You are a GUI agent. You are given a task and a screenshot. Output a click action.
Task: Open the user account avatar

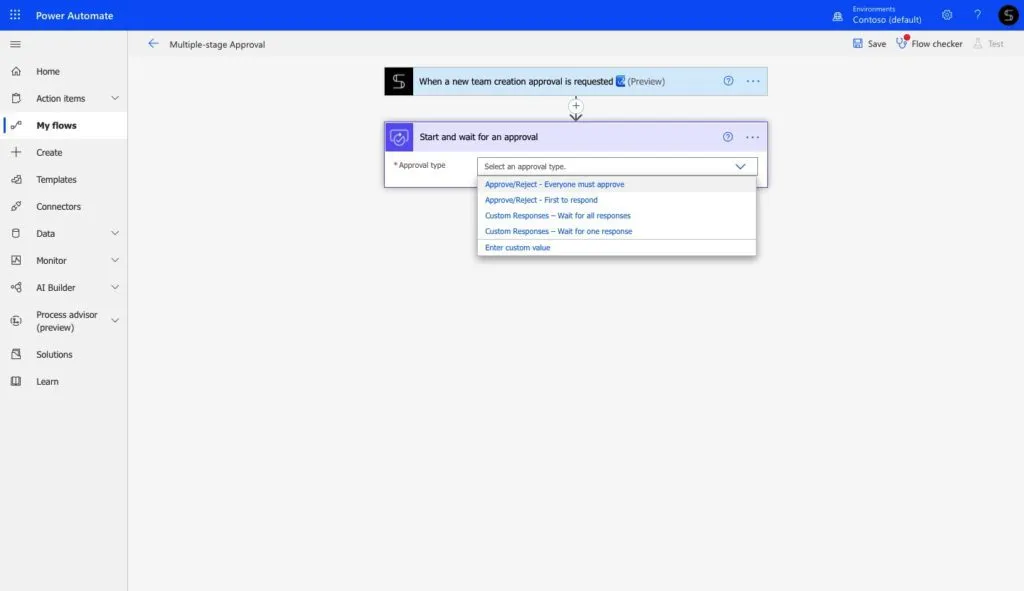(x=1008, y=14)
